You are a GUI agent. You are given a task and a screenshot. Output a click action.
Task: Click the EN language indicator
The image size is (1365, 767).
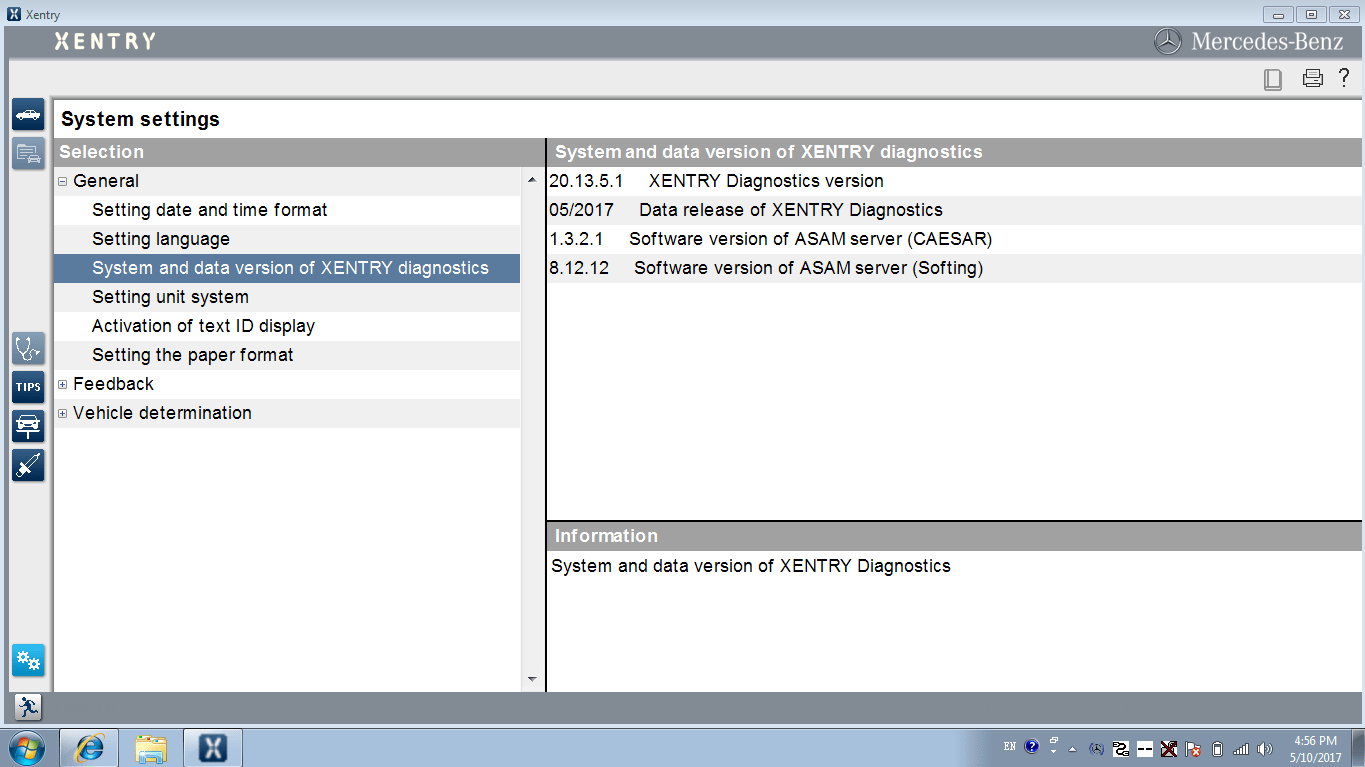click(x=1010, y=747)
